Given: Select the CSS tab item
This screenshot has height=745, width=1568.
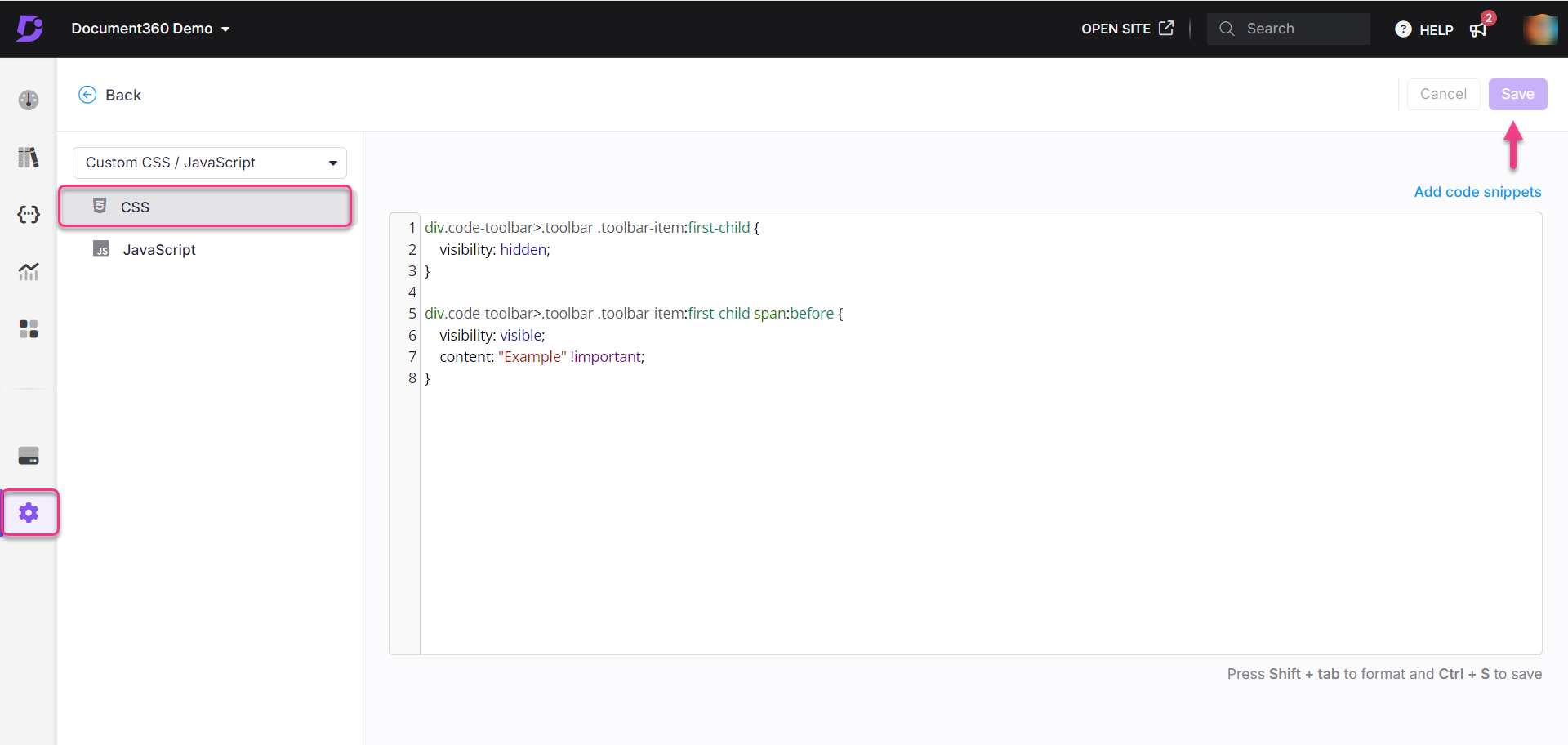Looking at the screenshot, I should tap(206, 207).
